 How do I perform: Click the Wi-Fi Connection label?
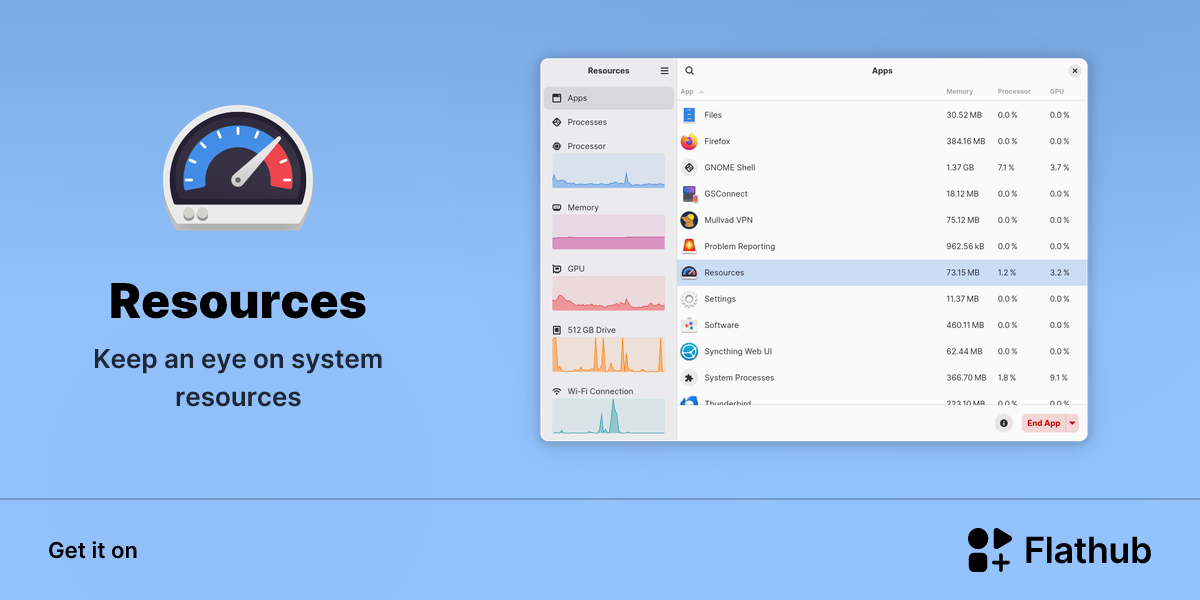(x=600, y=391)
